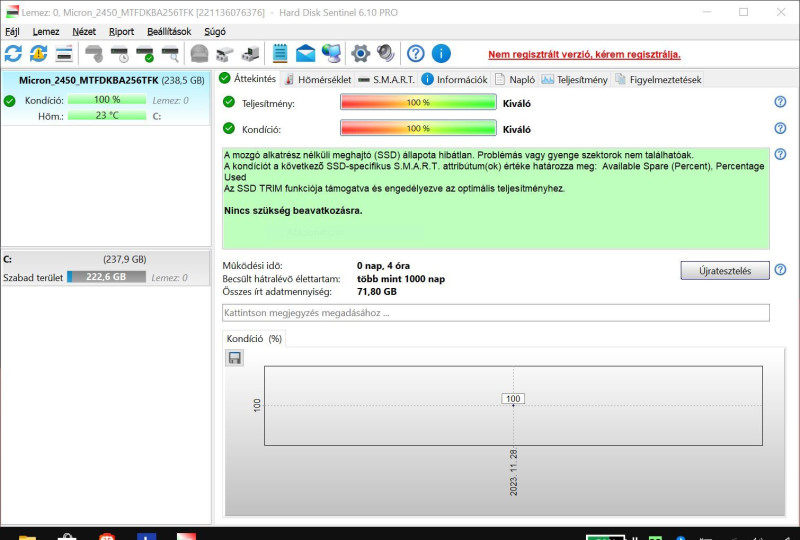This screenshot has width=800, height=540.
Task: Click the 100 data point label on chart
Action: 513,399
